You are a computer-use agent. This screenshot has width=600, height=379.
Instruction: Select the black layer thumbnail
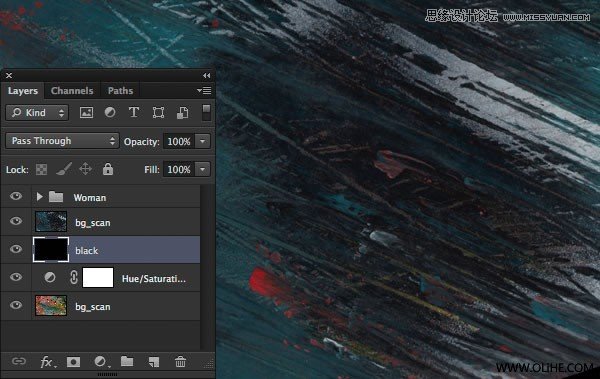51,250
